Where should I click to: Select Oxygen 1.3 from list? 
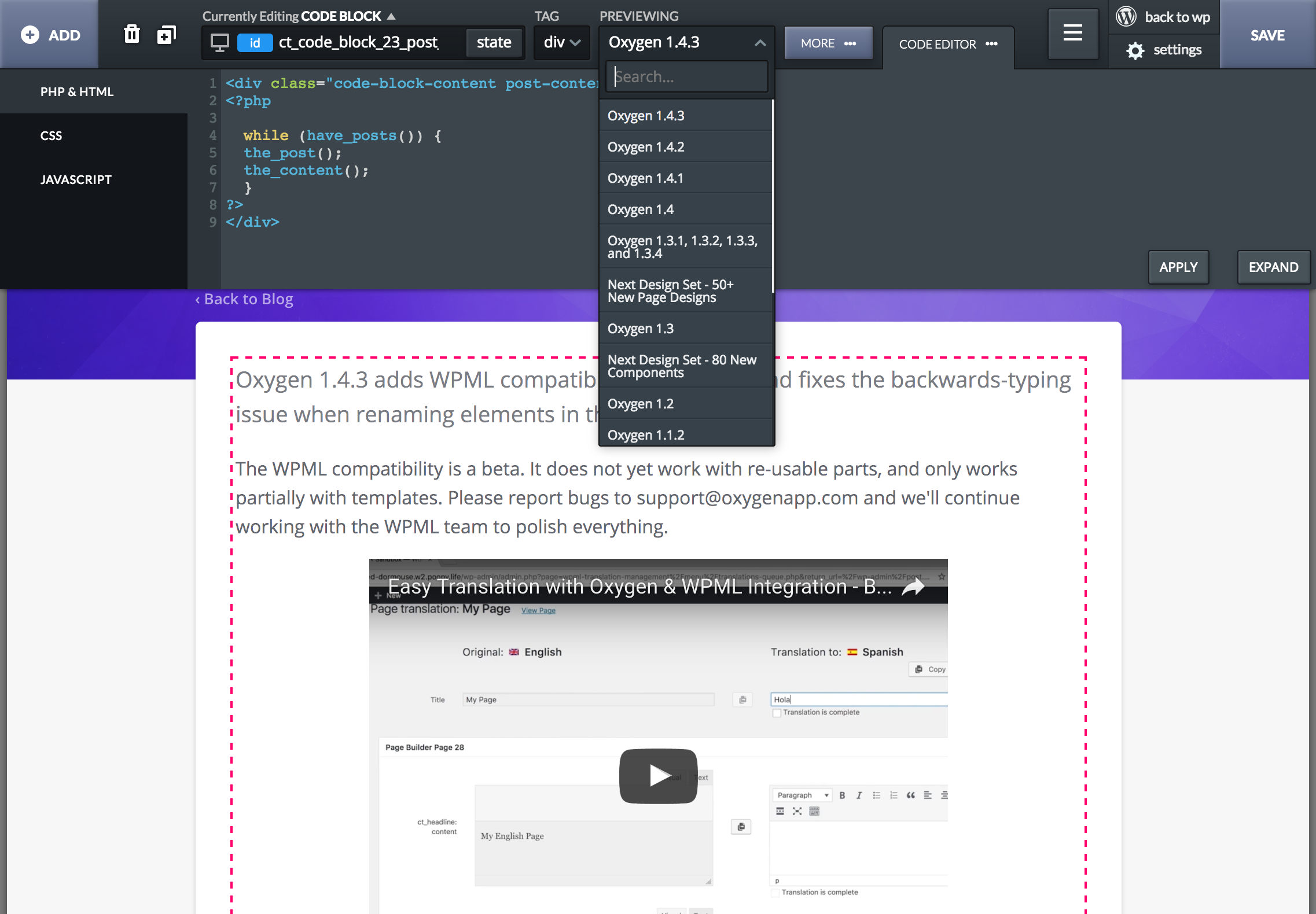coord(685,329)
